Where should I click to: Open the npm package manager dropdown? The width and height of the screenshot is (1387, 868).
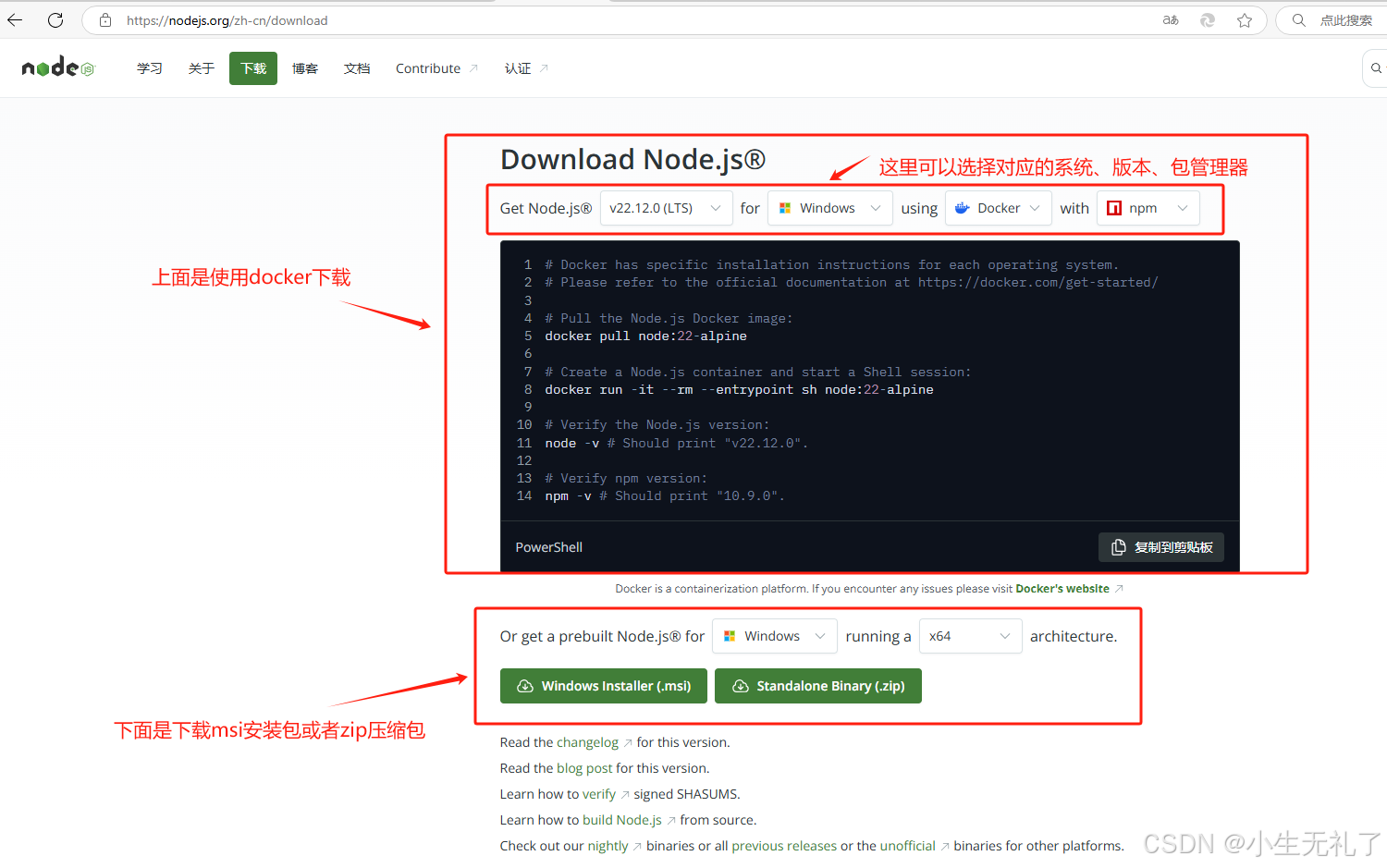(1148, 208)
